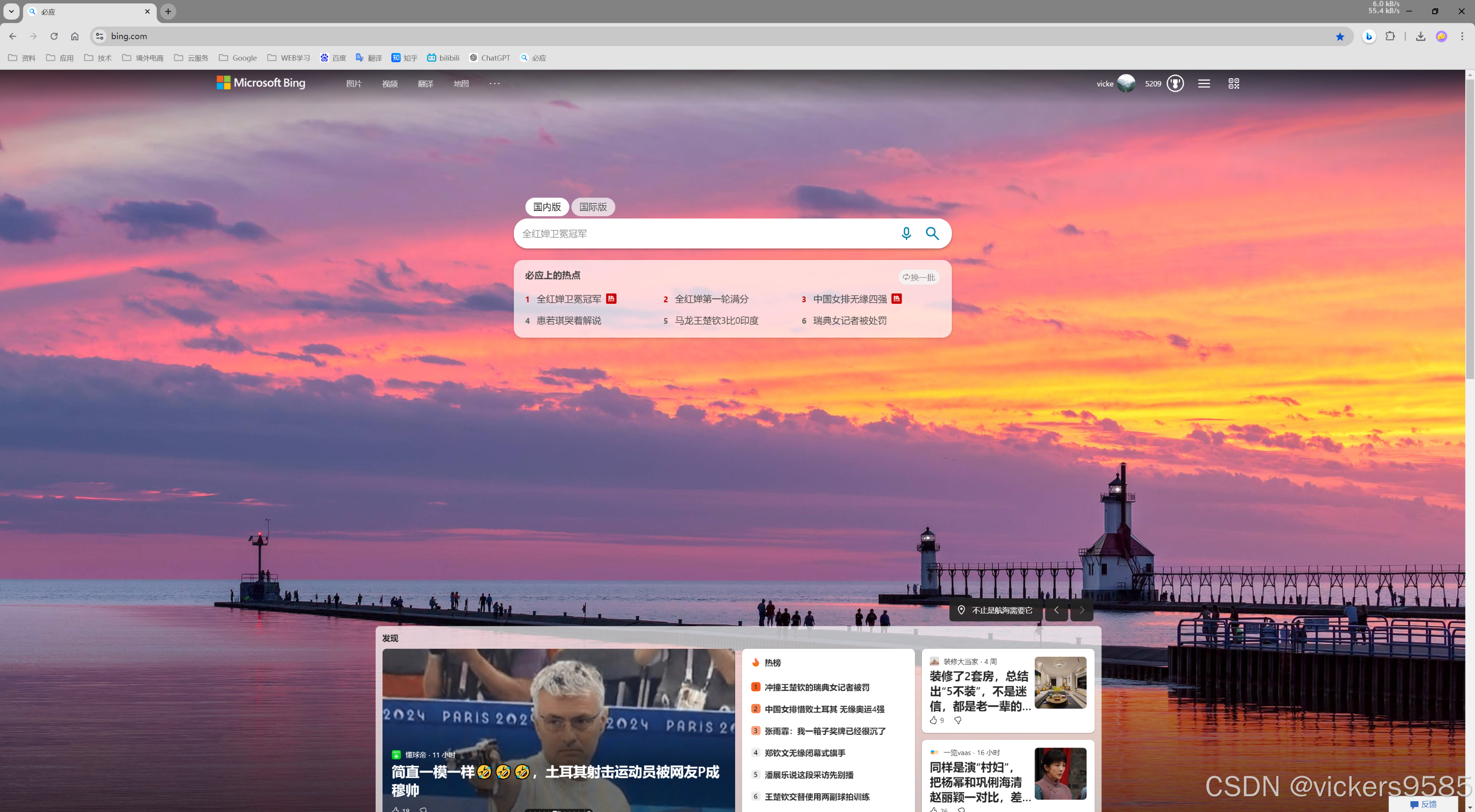1475x812 pixels.
Task: Expand the three-dots more menu in Bing header
Action: pyautogui.click(x=494, y=84)
